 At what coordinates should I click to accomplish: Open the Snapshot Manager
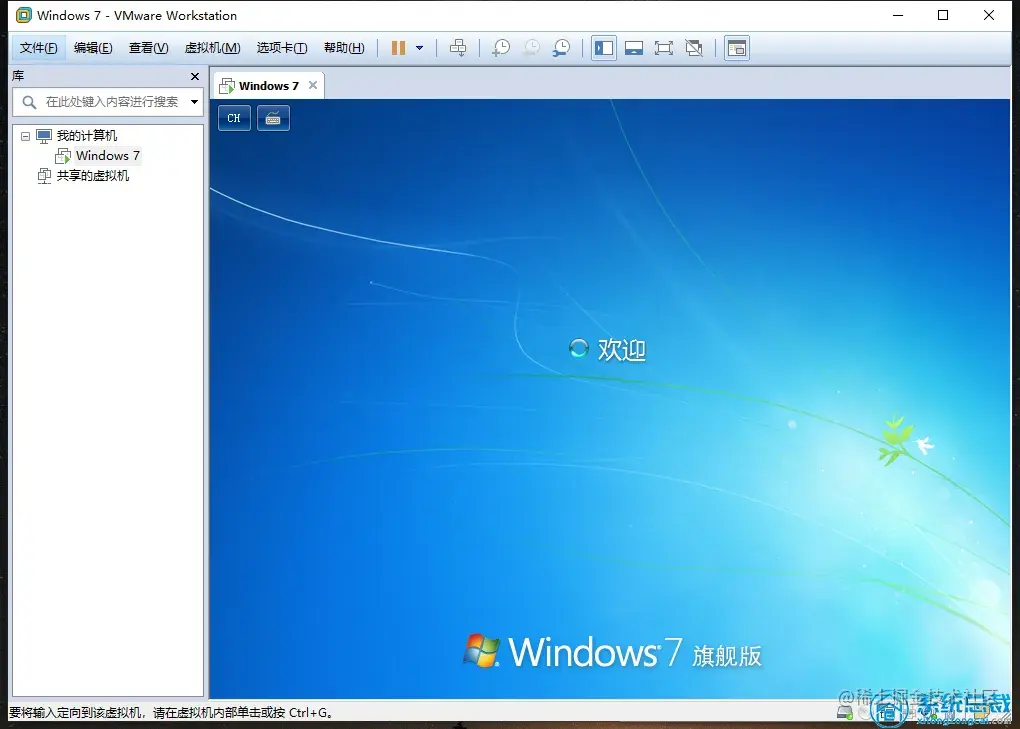point(562,47)
